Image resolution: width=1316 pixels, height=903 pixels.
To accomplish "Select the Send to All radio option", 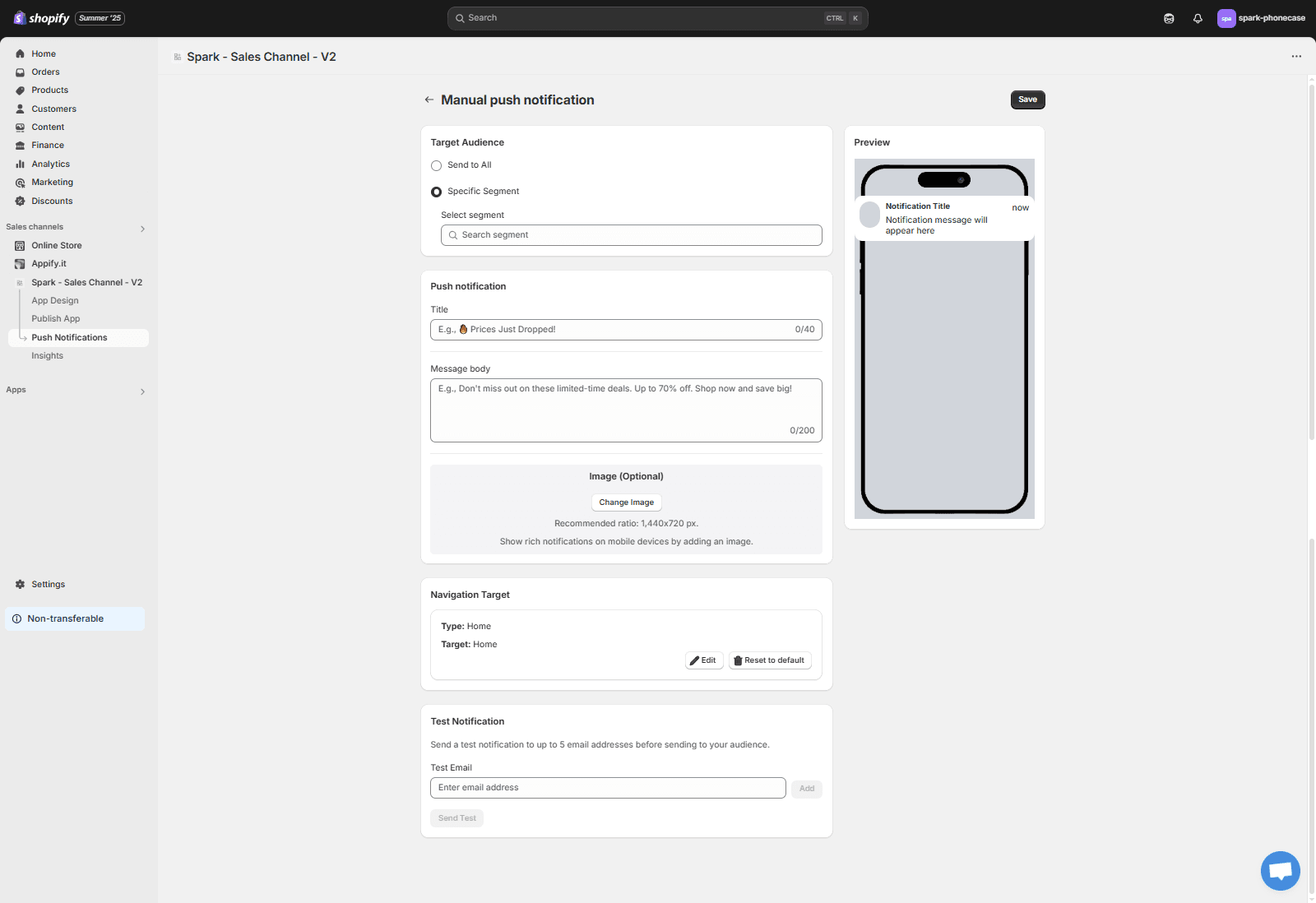I will click(437, 165).
